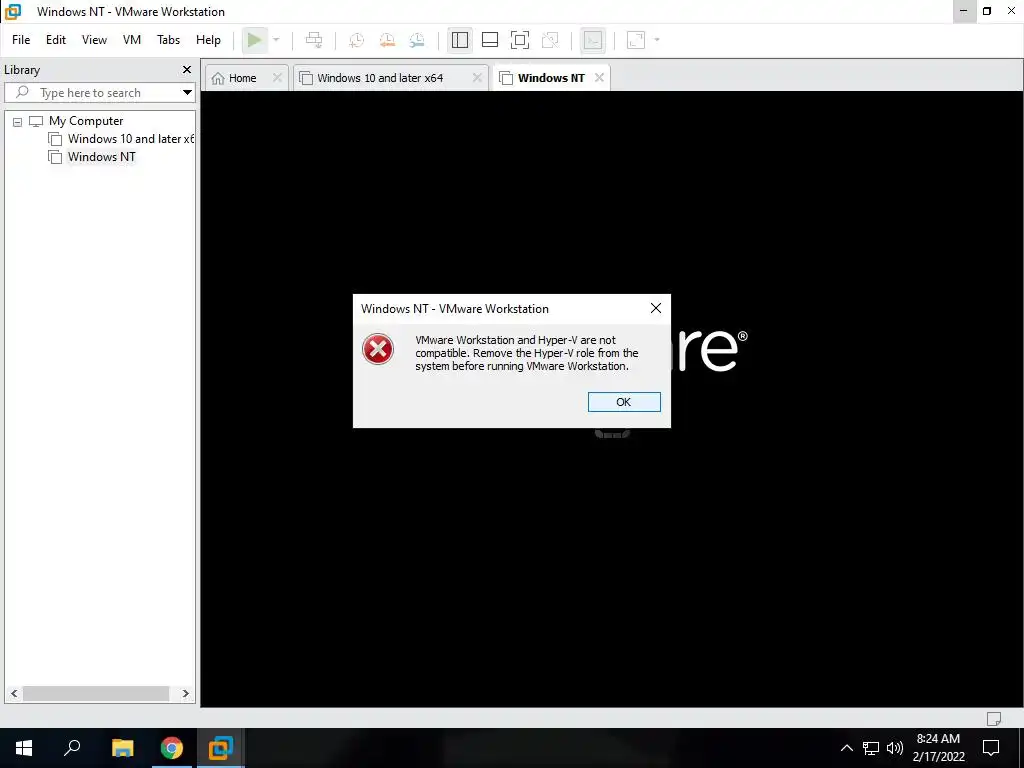Click the Revert to Snapshot toolbar icon

coord(387,40)
